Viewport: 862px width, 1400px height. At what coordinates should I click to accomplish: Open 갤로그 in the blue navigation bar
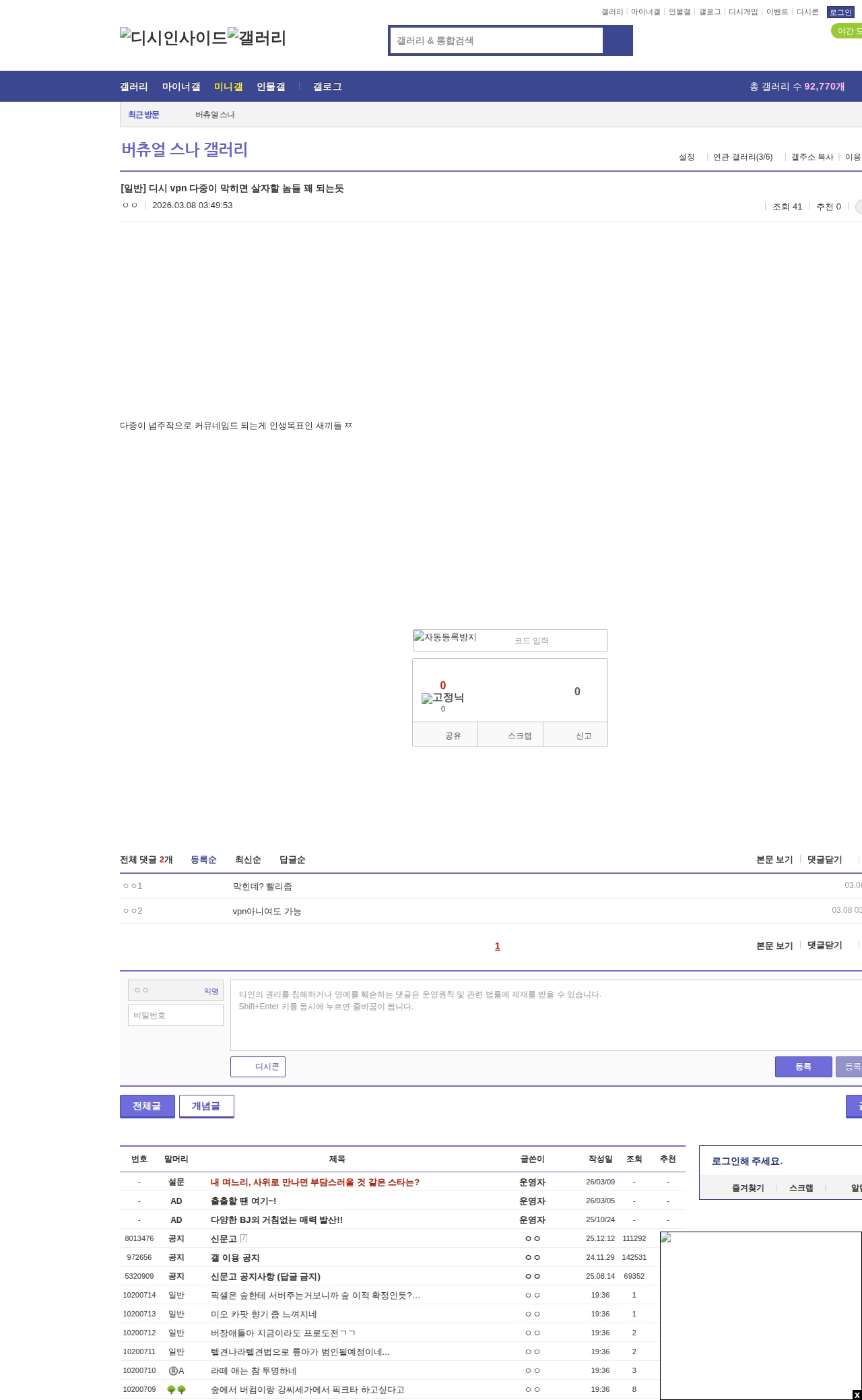coord(327,87)
